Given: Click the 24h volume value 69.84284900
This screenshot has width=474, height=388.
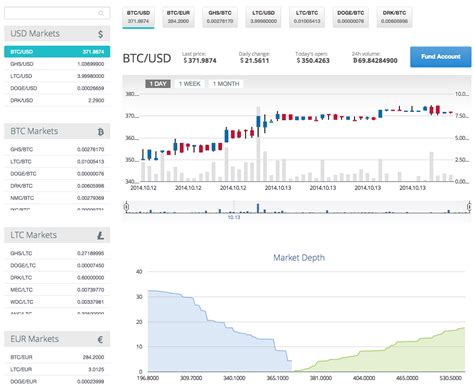Looking at the screenshot, I should tap(375, 61).
